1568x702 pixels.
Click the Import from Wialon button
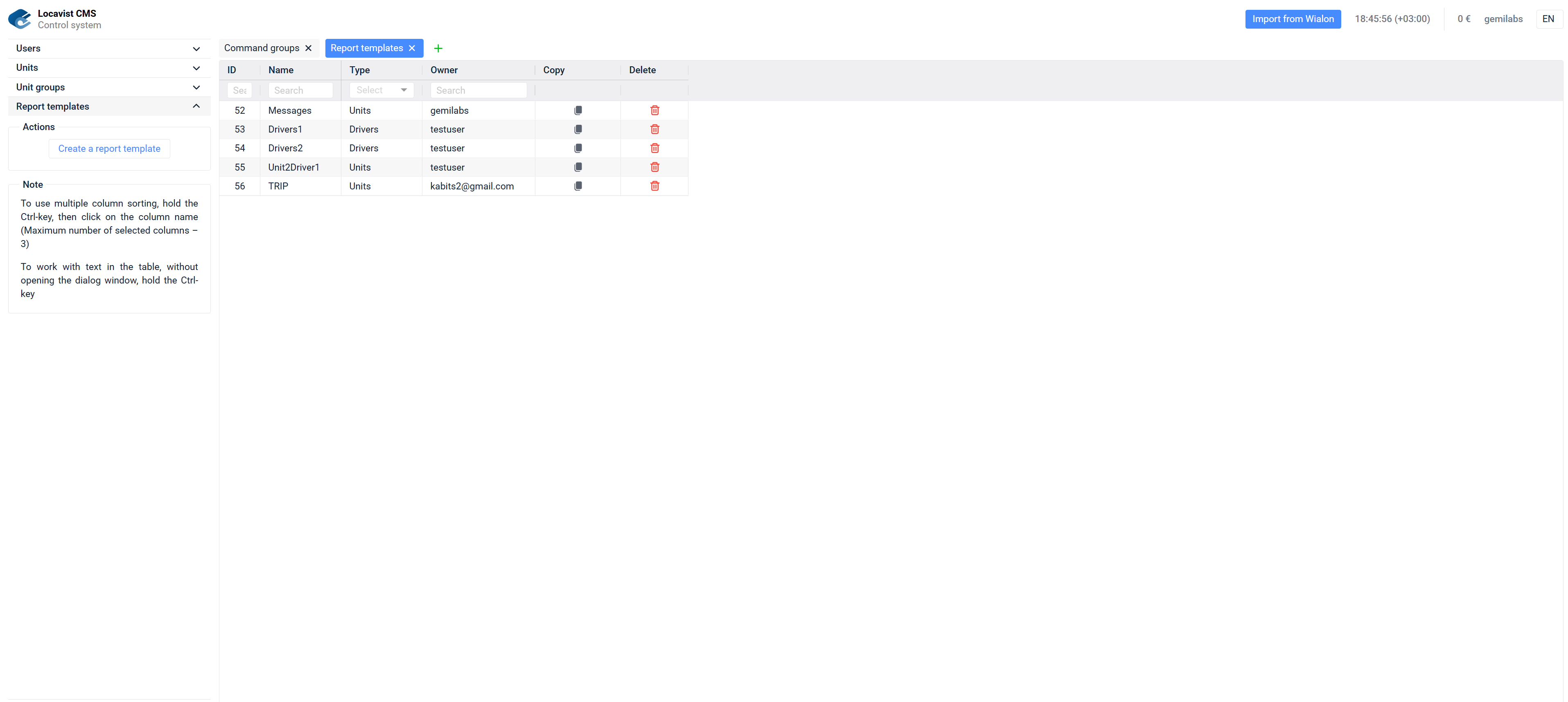1293,19
